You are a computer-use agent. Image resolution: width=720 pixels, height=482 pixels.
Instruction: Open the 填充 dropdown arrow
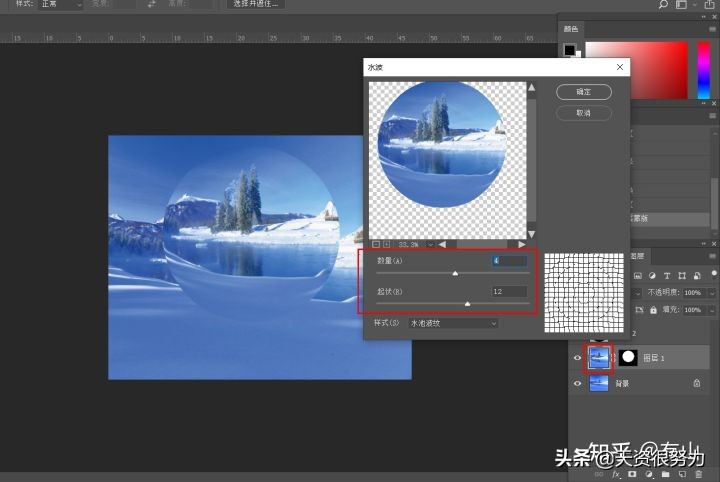pyautogui.click(x=712, y=310)
